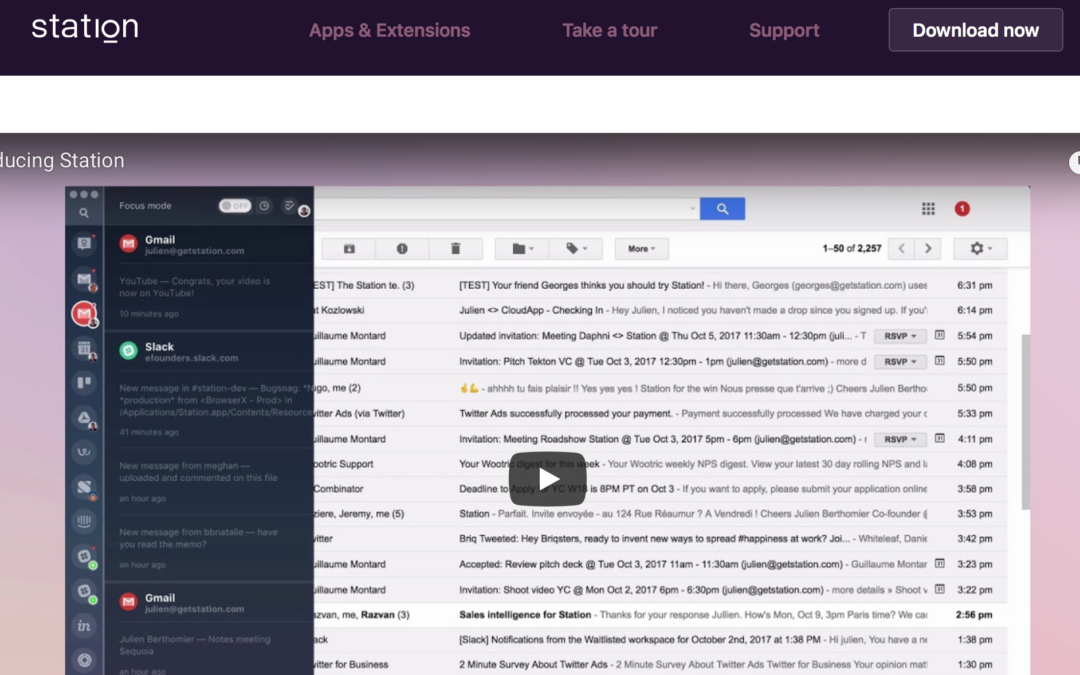1080x675 pixels.
Task: Click the snooze clock icon beside Focus mode
Action: pos(264,206)
